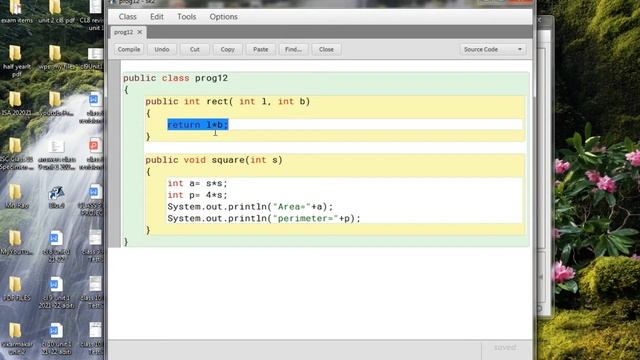Click the println "Area=" statement

tap(250, 207)
